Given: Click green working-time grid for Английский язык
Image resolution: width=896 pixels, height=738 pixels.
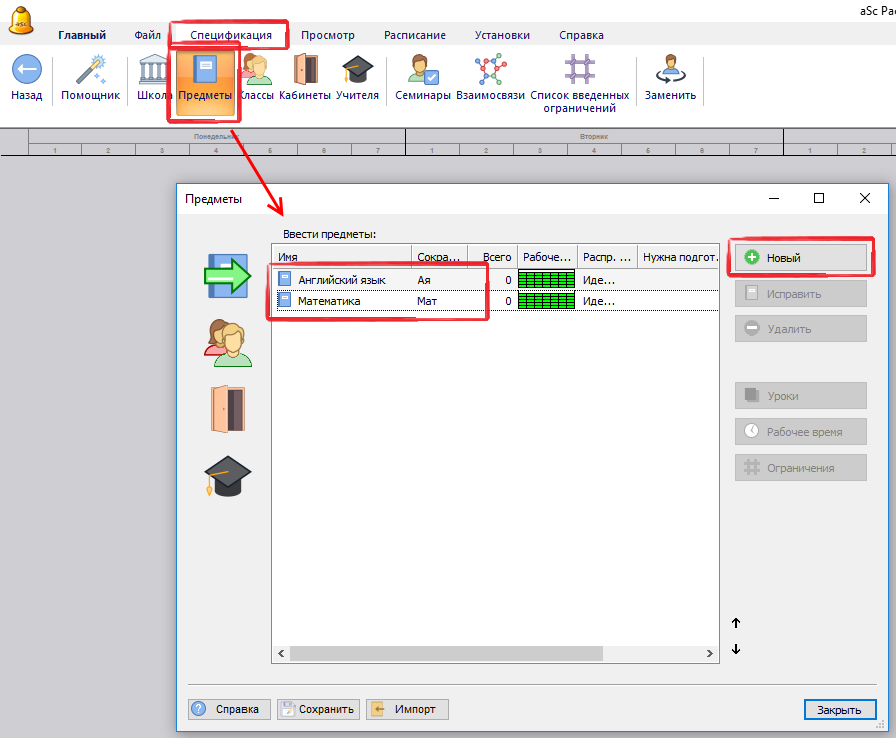Looking at the screenshot, I should pos(546,280).
